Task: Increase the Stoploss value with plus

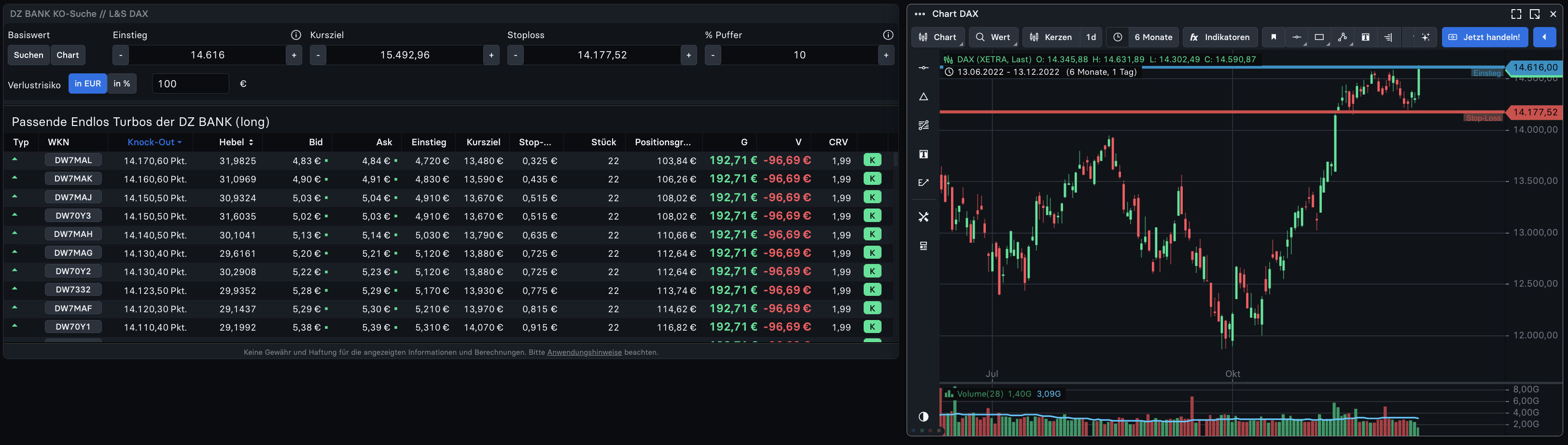Action: coord(688,55)
